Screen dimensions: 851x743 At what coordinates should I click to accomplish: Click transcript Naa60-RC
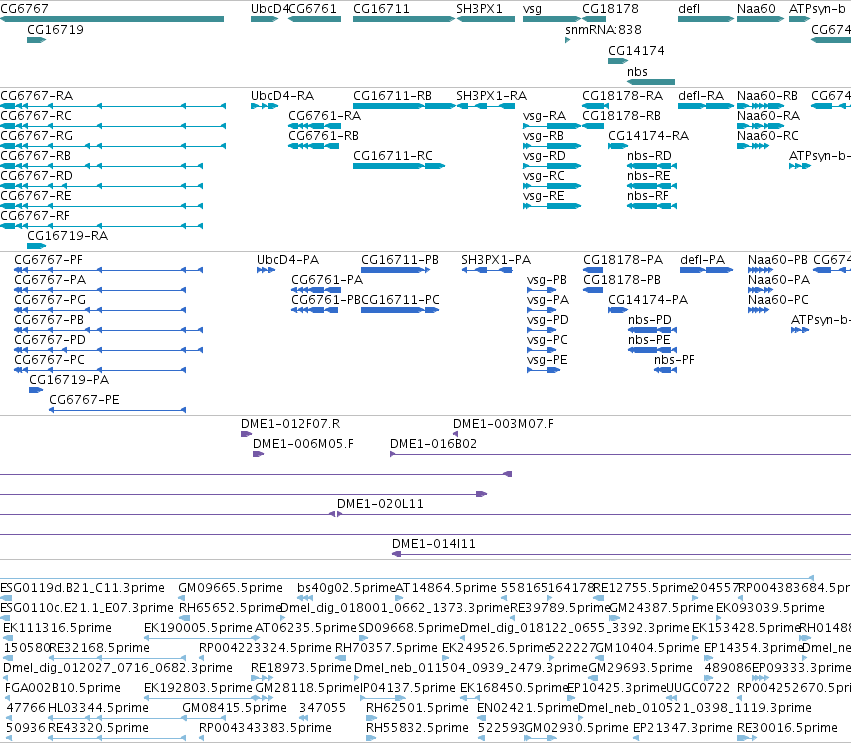[x=753, y=146]
